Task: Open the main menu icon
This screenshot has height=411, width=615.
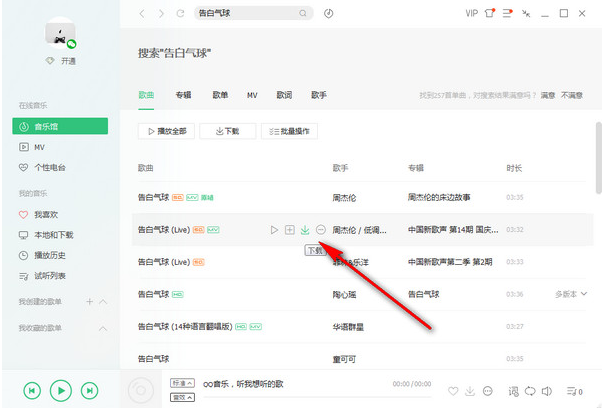Action: point(508,13)
